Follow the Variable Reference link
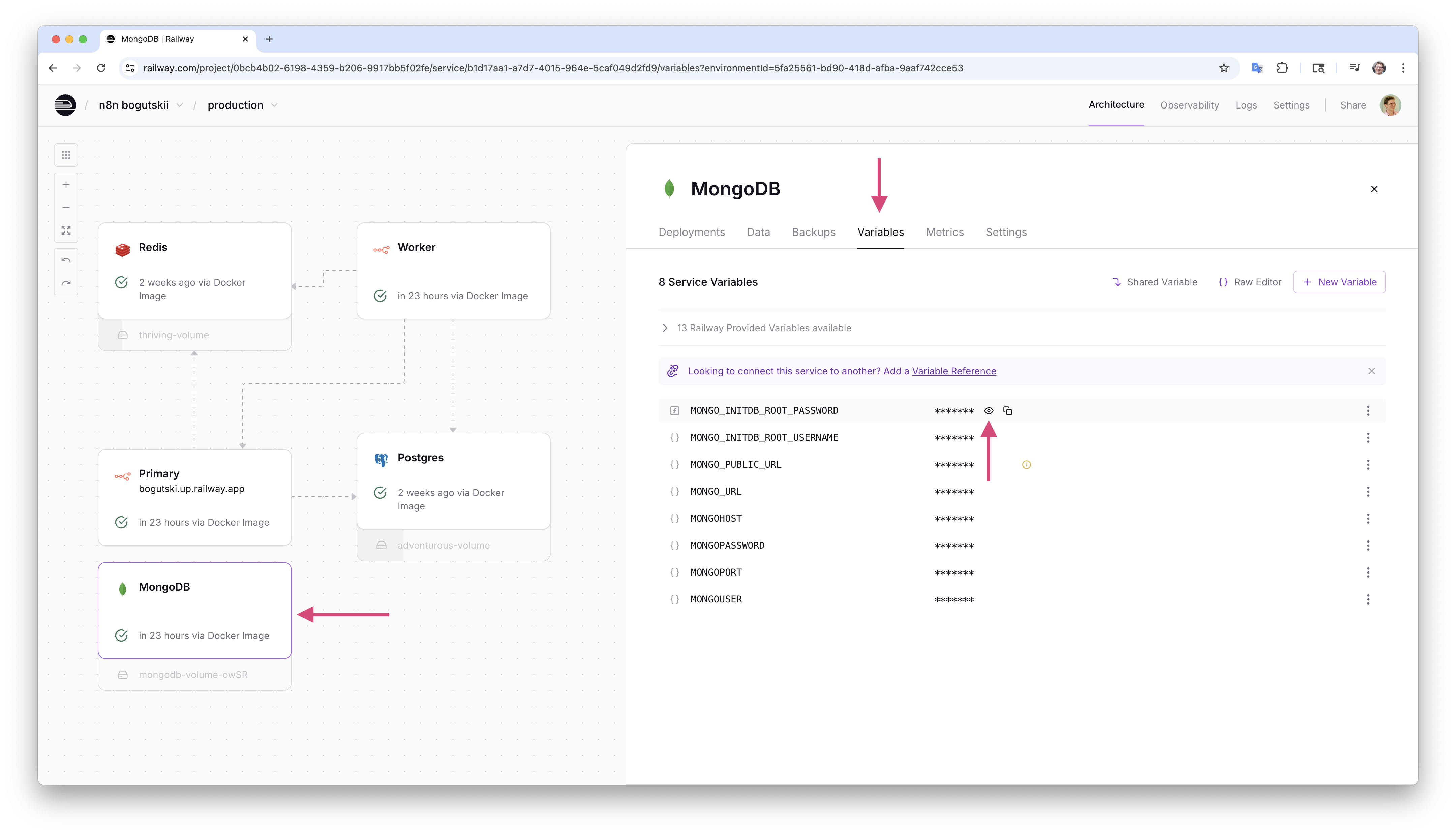1456x835 pixels. pyautogui.click(x=954, y=371)
